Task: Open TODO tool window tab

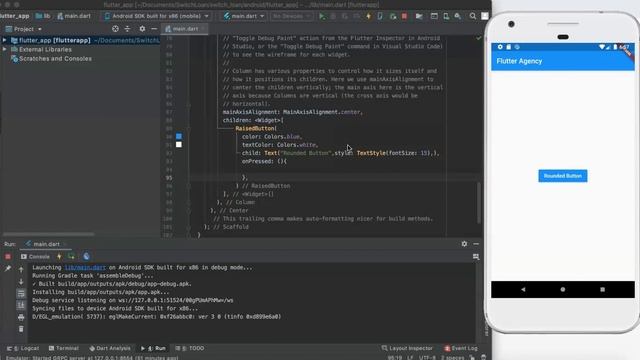Action: coord(190,348)
